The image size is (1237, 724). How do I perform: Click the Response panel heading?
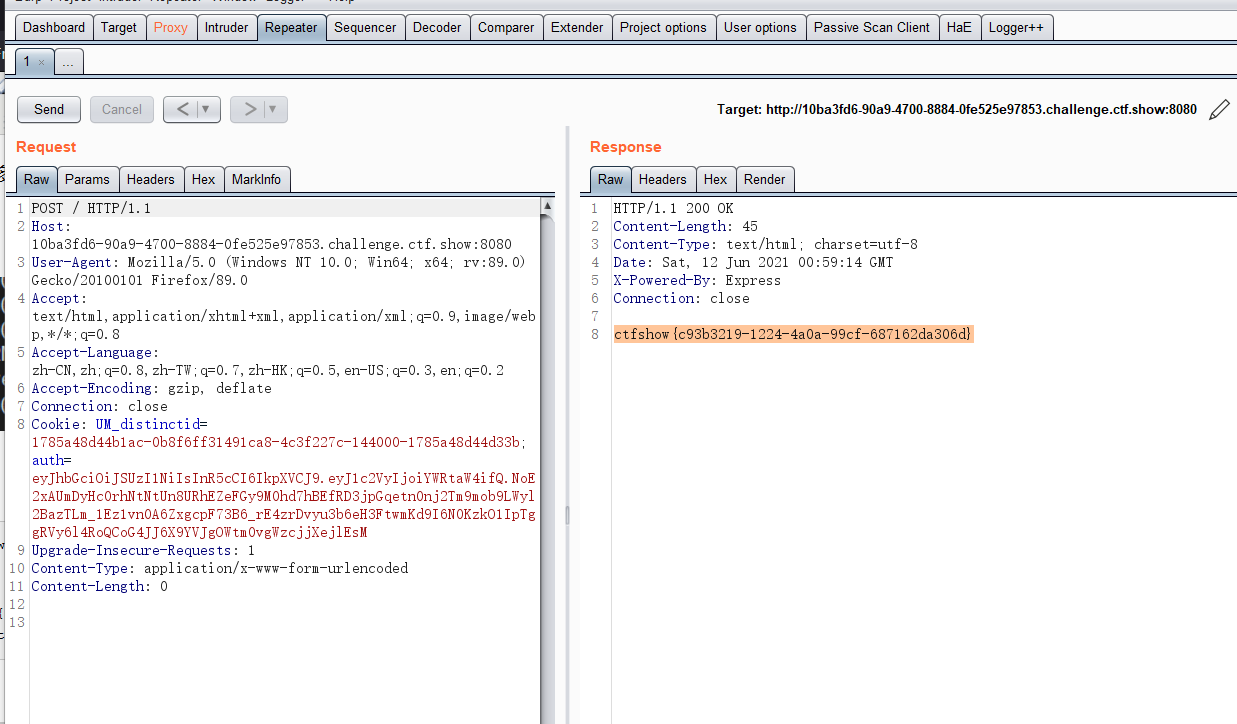point(626,147)
